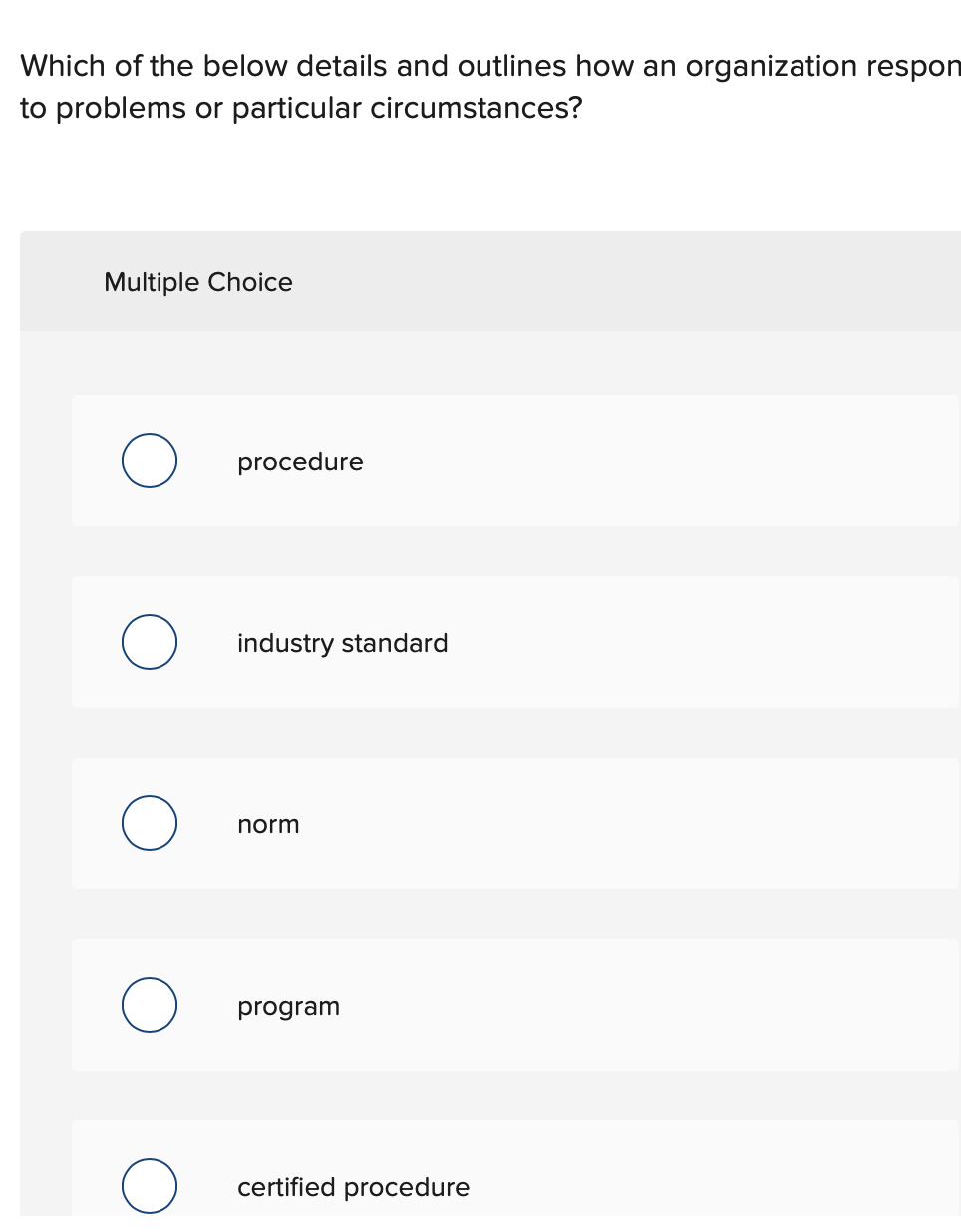Mark the "program" radio option circle
Image resolution: width=961 pixels, height=1232 pixels.
(x=150, y=1005)
